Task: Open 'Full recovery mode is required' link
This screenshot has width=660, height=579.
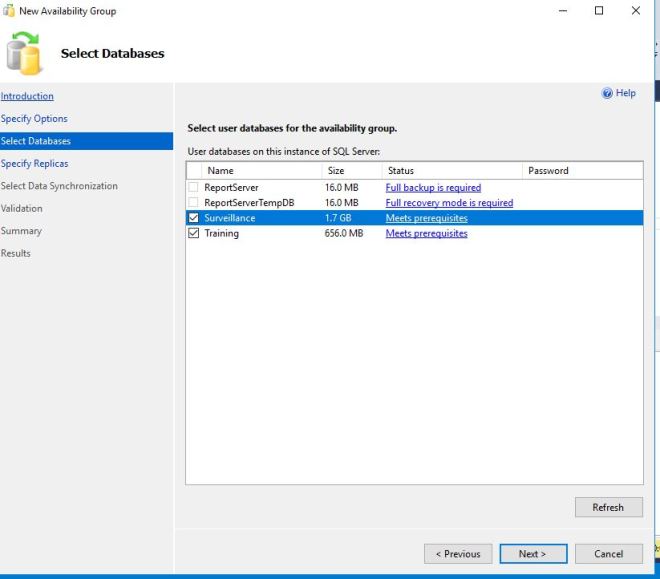Action: pos(449,203)
